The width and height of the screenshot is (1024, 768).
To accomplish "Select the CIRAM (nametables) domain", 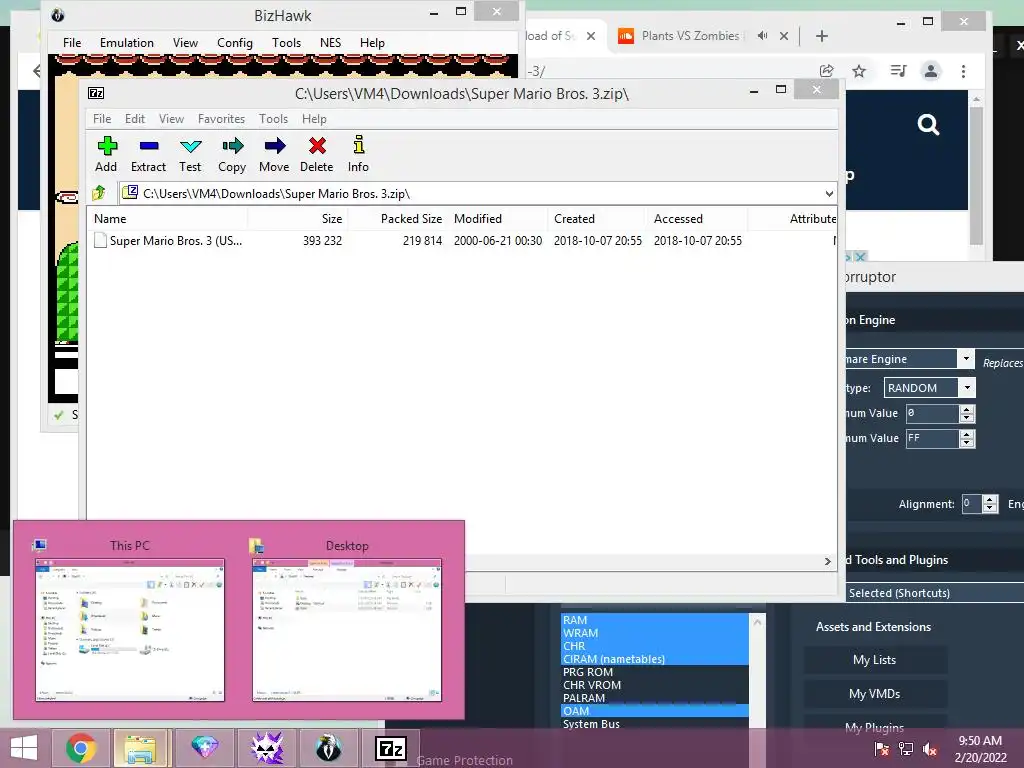I will coord(654,659).
